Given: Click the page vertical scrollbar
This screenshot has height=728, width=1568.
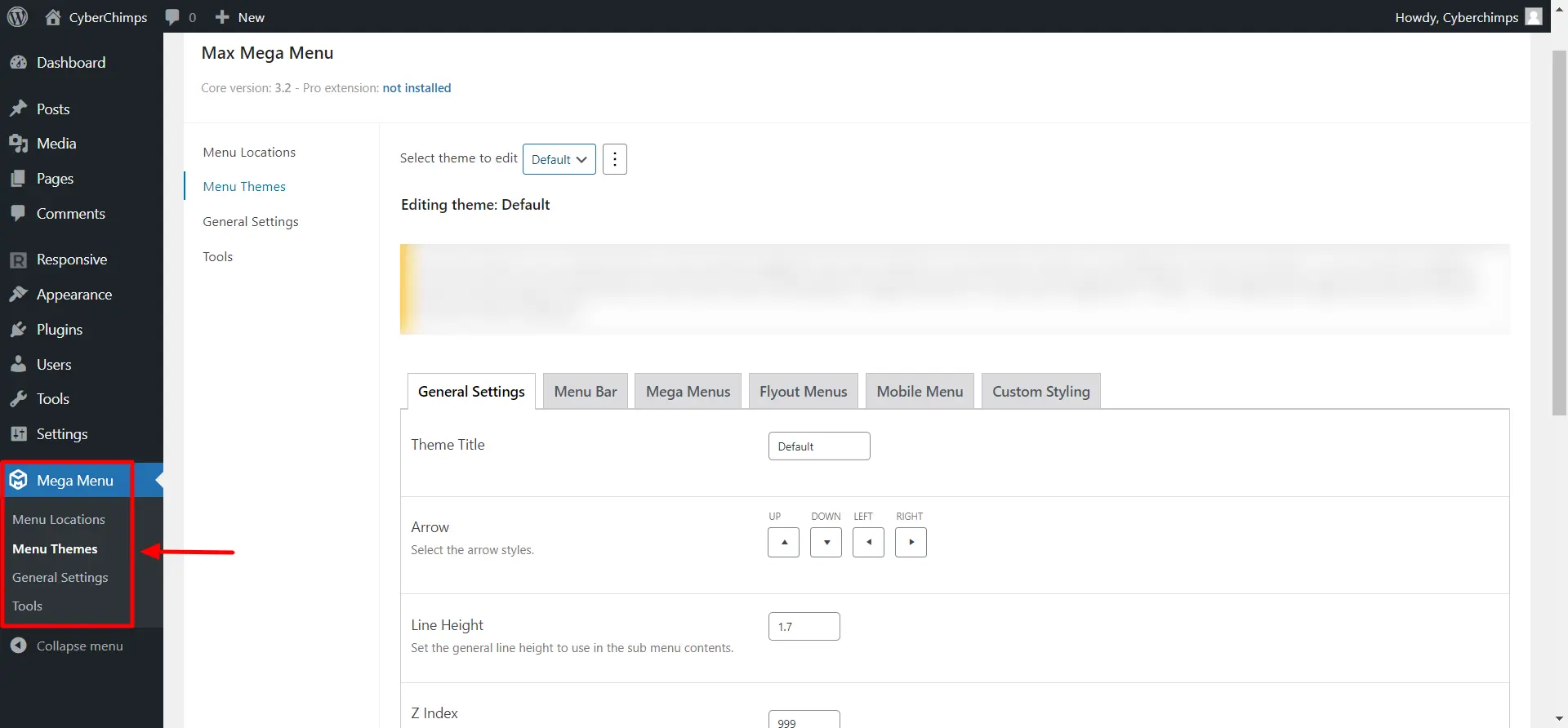Looking at the screenshot, I should 1559,233.
